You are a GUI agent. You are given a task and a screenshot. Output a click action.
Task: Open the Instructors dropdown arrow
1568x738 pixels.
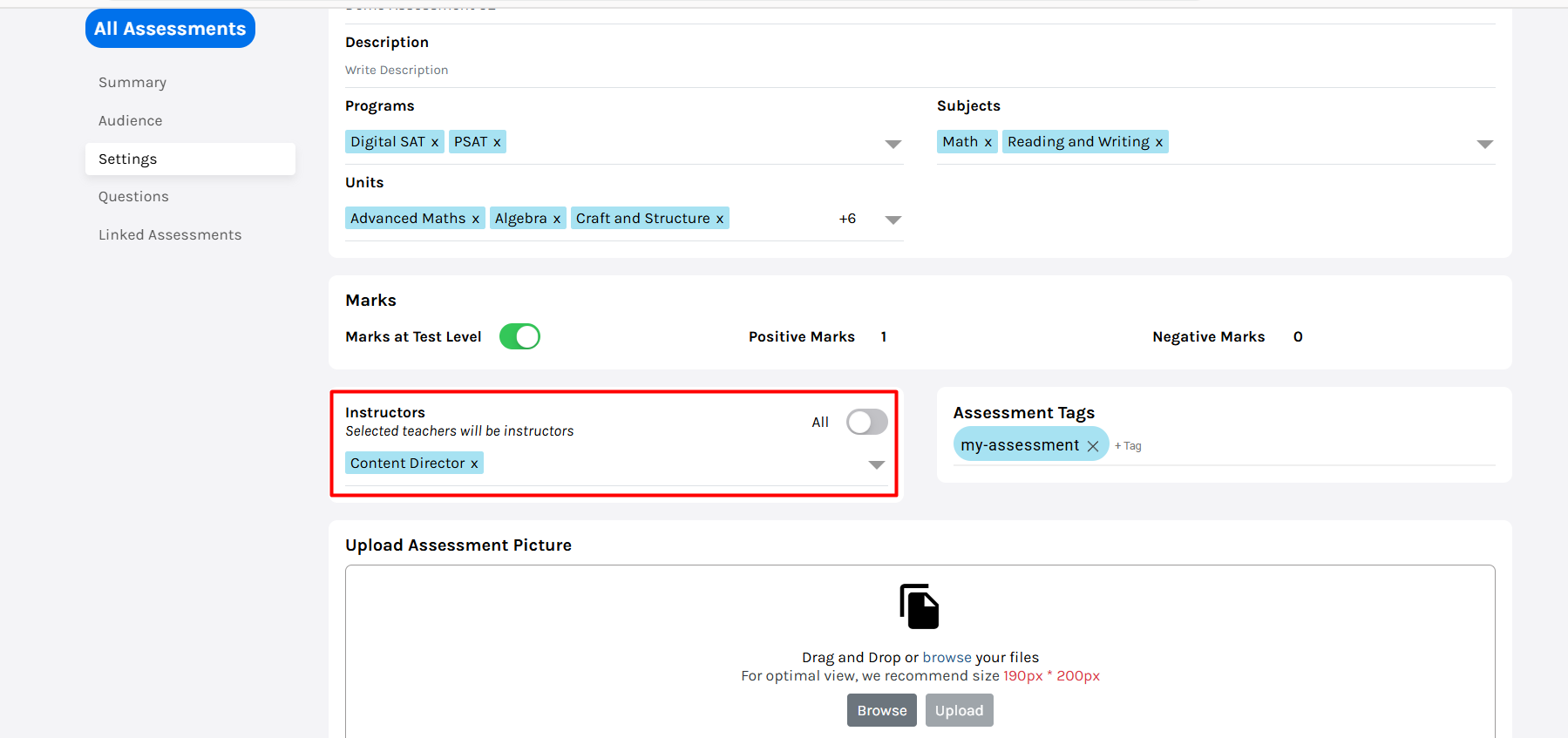click(x=876, y=464)
